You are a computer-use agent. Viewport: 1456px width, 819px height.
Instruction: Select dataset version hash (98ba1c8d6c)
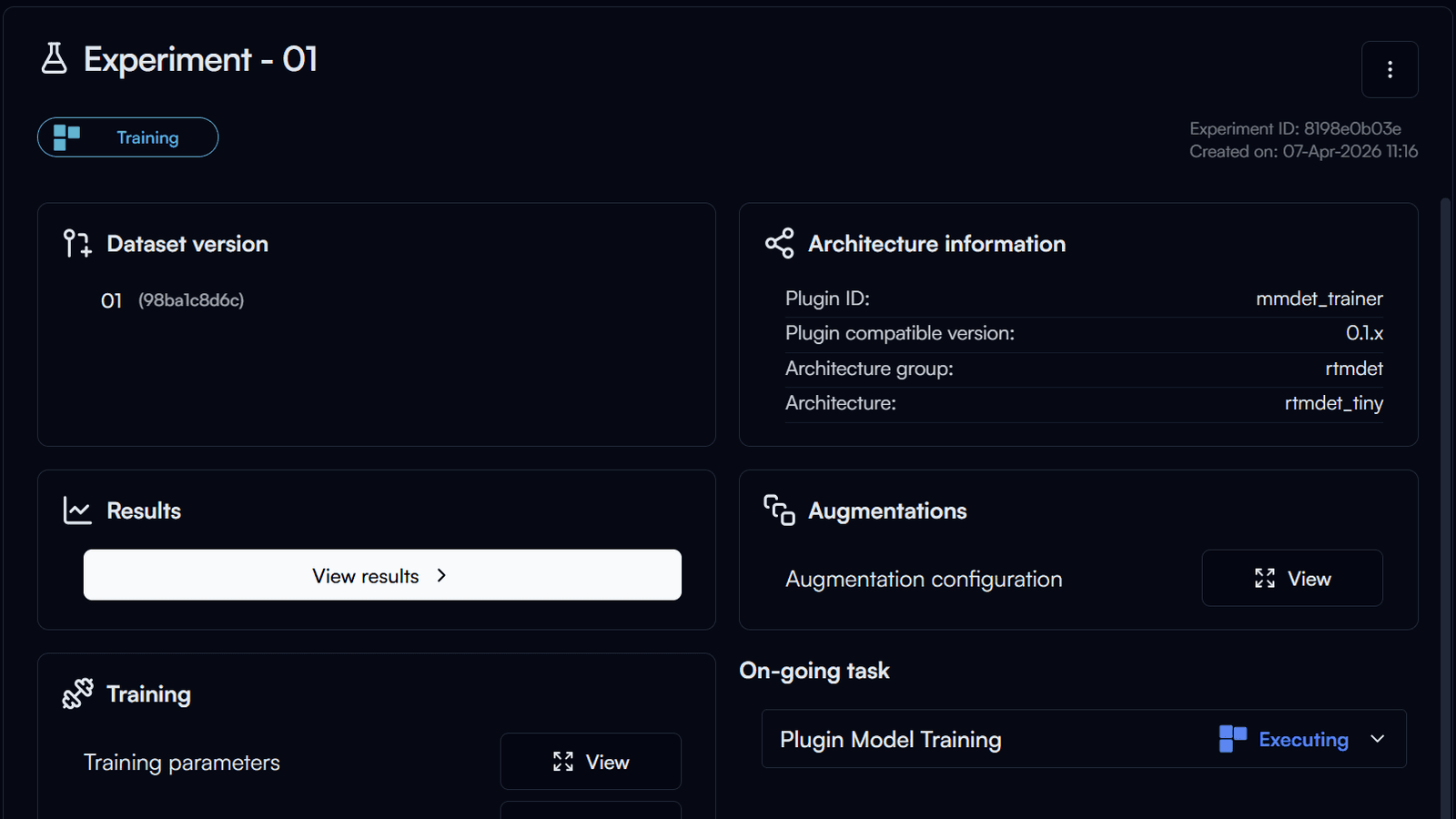(x=191, y=300)
